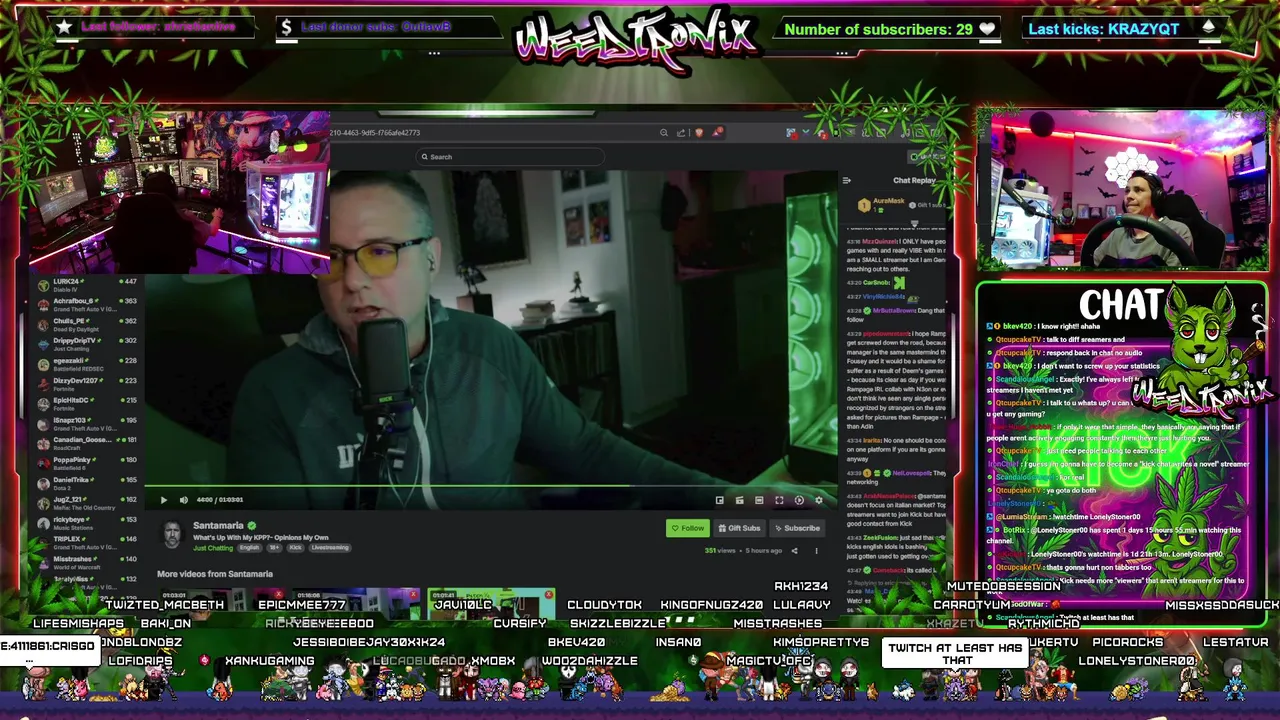
Task: Focus the Kick search field
Action: click(510, 157)
